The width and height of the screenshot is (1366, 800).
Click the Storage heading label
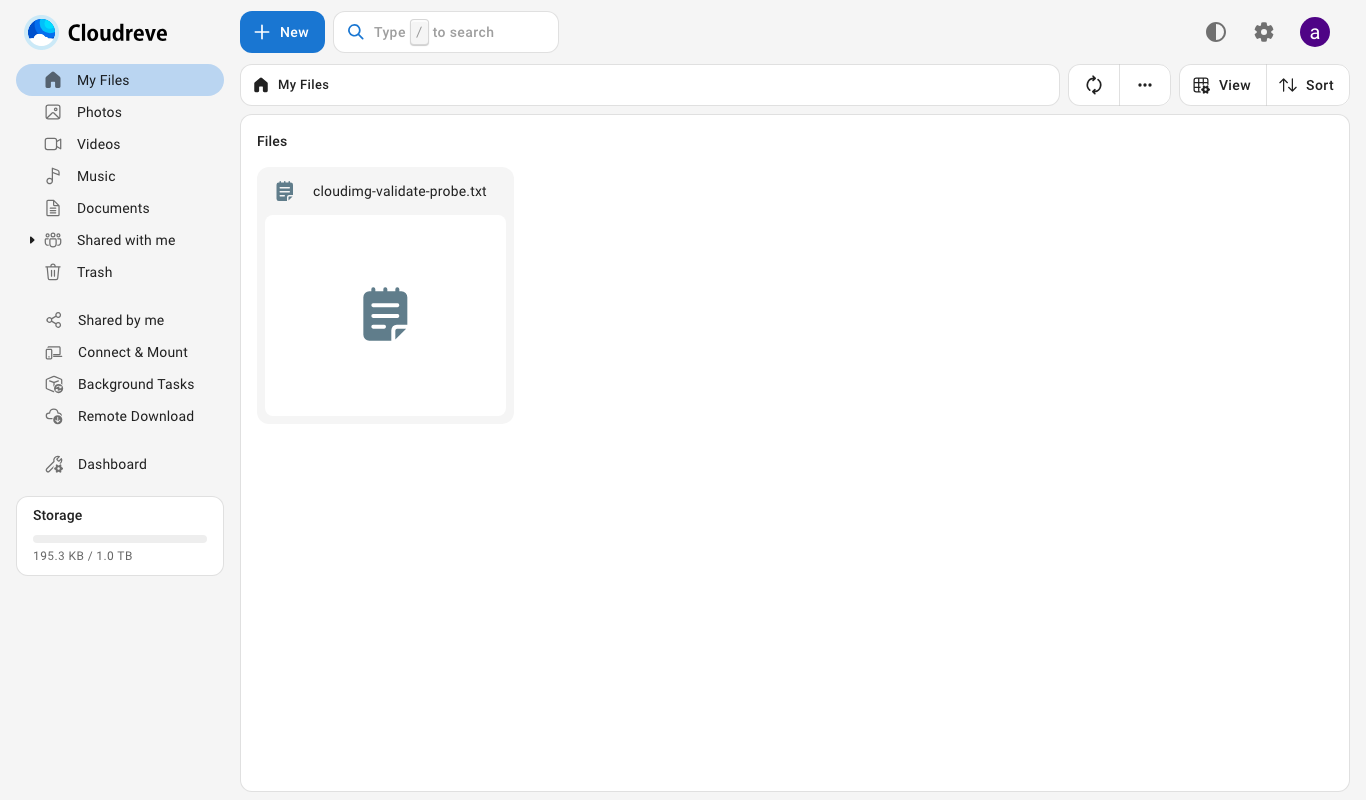pos(58,516)
